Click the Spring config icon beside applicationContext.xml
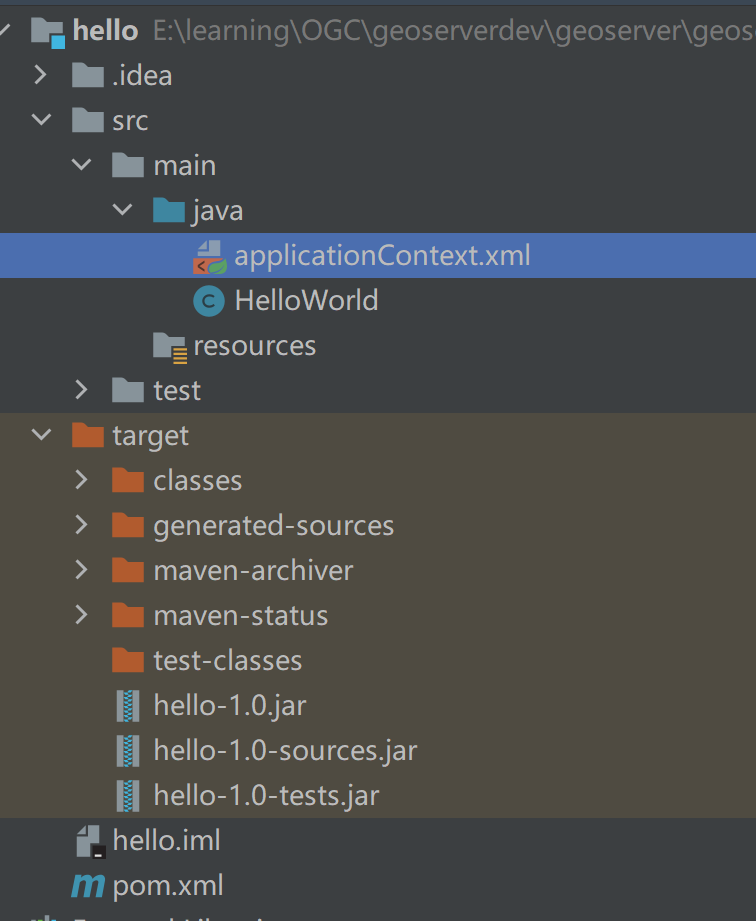This screenshot has width=756, height=921. 209,256
